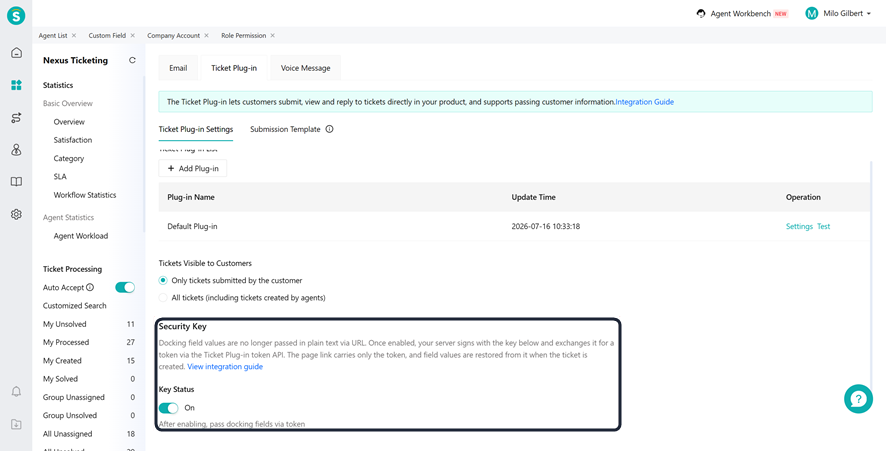Open the routing flow icon in sidebar

point(16,118)
